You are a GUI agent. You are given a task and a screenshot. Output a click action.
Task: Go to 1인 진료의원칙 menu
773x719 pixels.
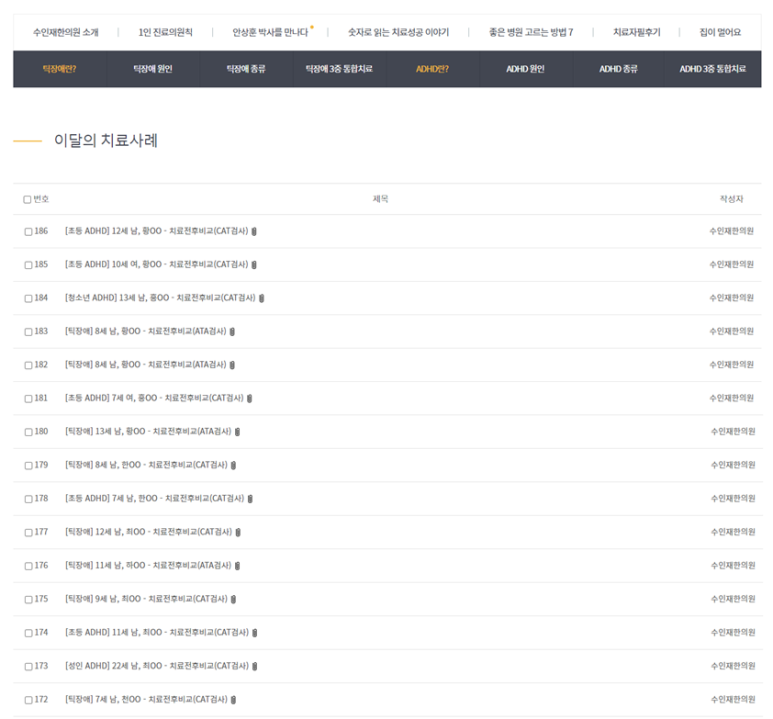(x=165, y=33)
